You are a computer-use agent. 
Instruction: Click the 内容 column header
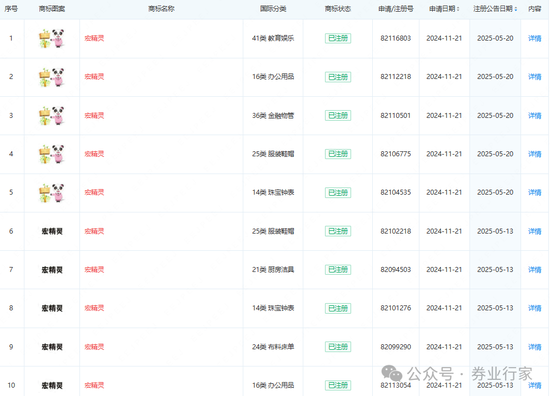click(535, 9)
